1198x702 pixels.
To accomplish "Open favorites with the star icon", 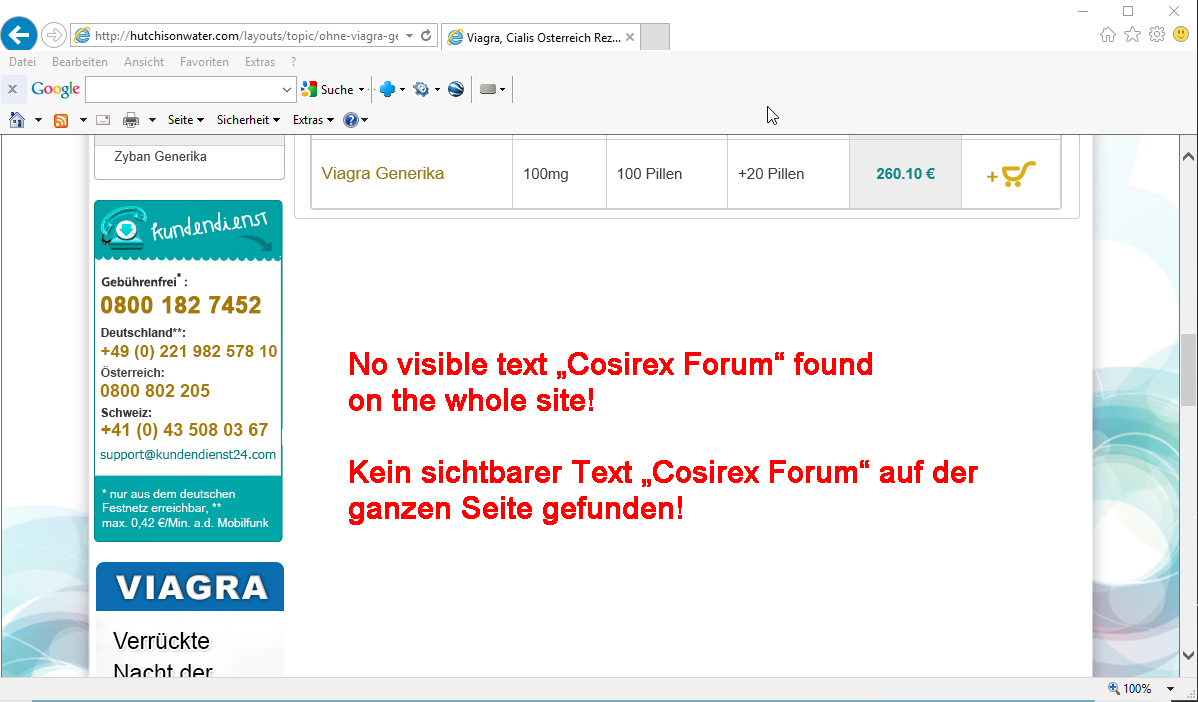I will tap(1132, 35).
